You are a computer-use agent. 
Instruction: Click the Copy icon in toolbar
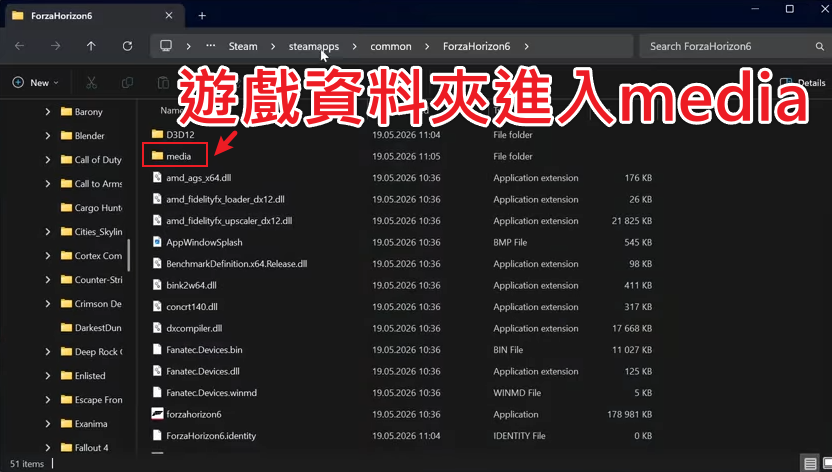pyautogui.click(x=127, y=83)
